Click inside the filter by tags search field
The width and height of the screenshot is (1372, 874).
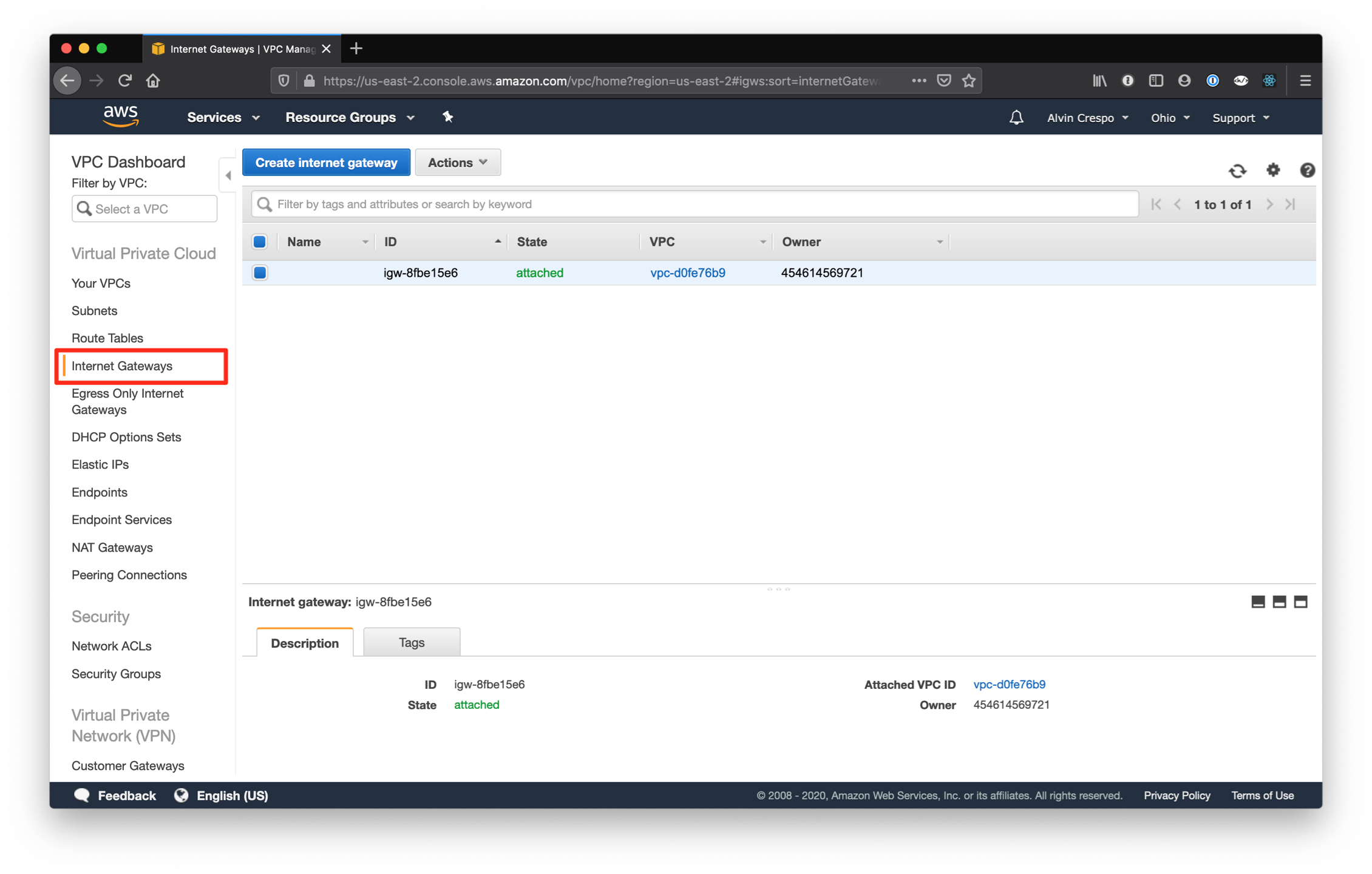607,204
